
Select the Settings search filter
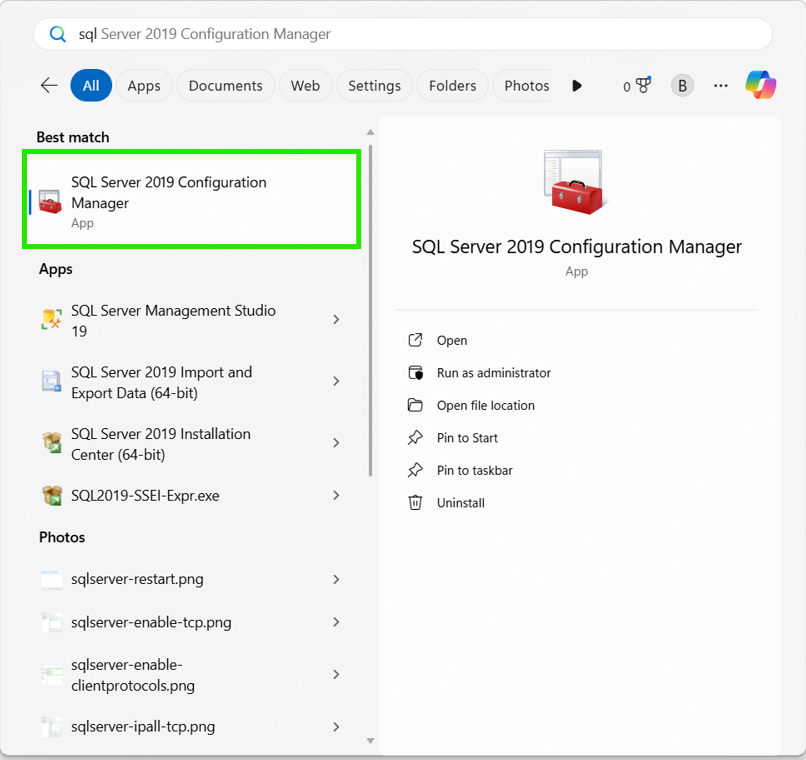[x=374, y=85]
